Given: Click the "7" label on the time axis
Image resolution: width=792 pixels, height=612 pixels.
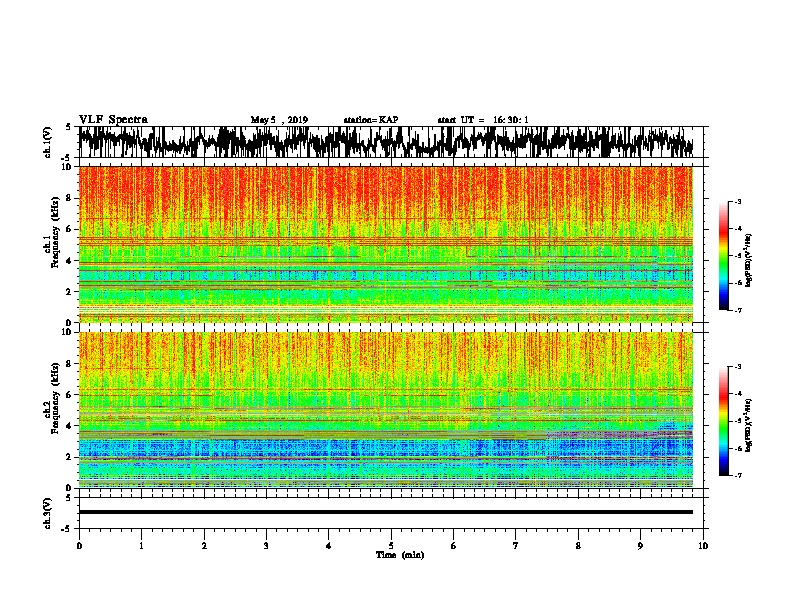Looking at the screenshot, I should [x=516, y=545].
